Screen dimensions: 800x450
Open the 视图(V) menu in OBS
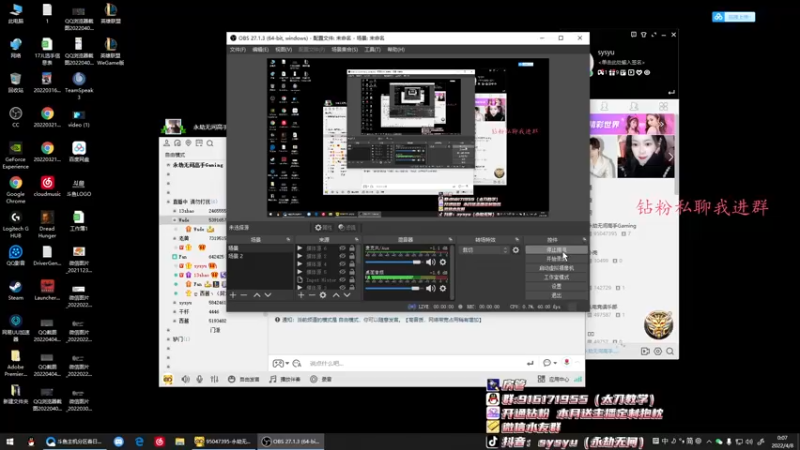284,49
